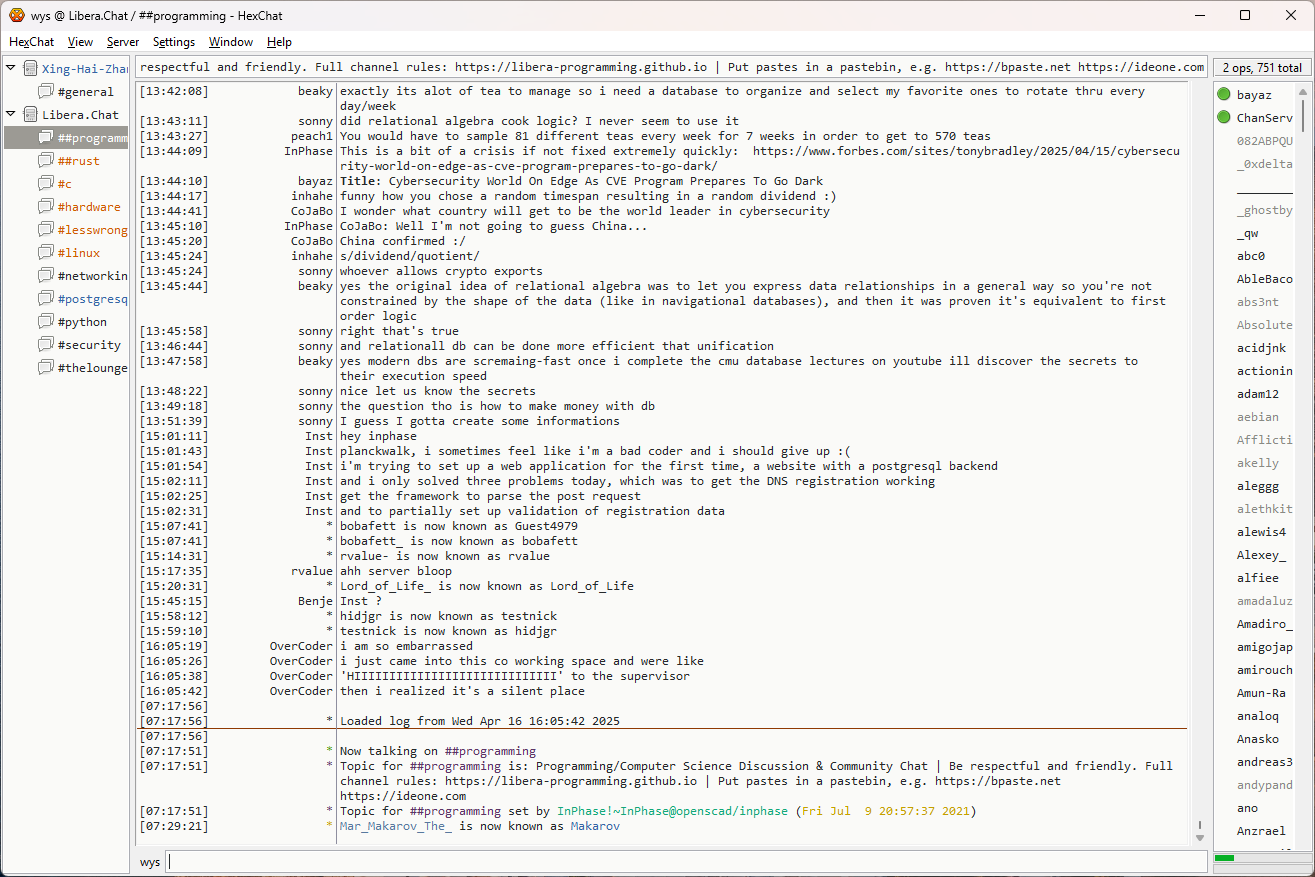Open the Settings menu
Image resolution: width=1315 pixels, height=877 pixels.
tap(174, 42)
